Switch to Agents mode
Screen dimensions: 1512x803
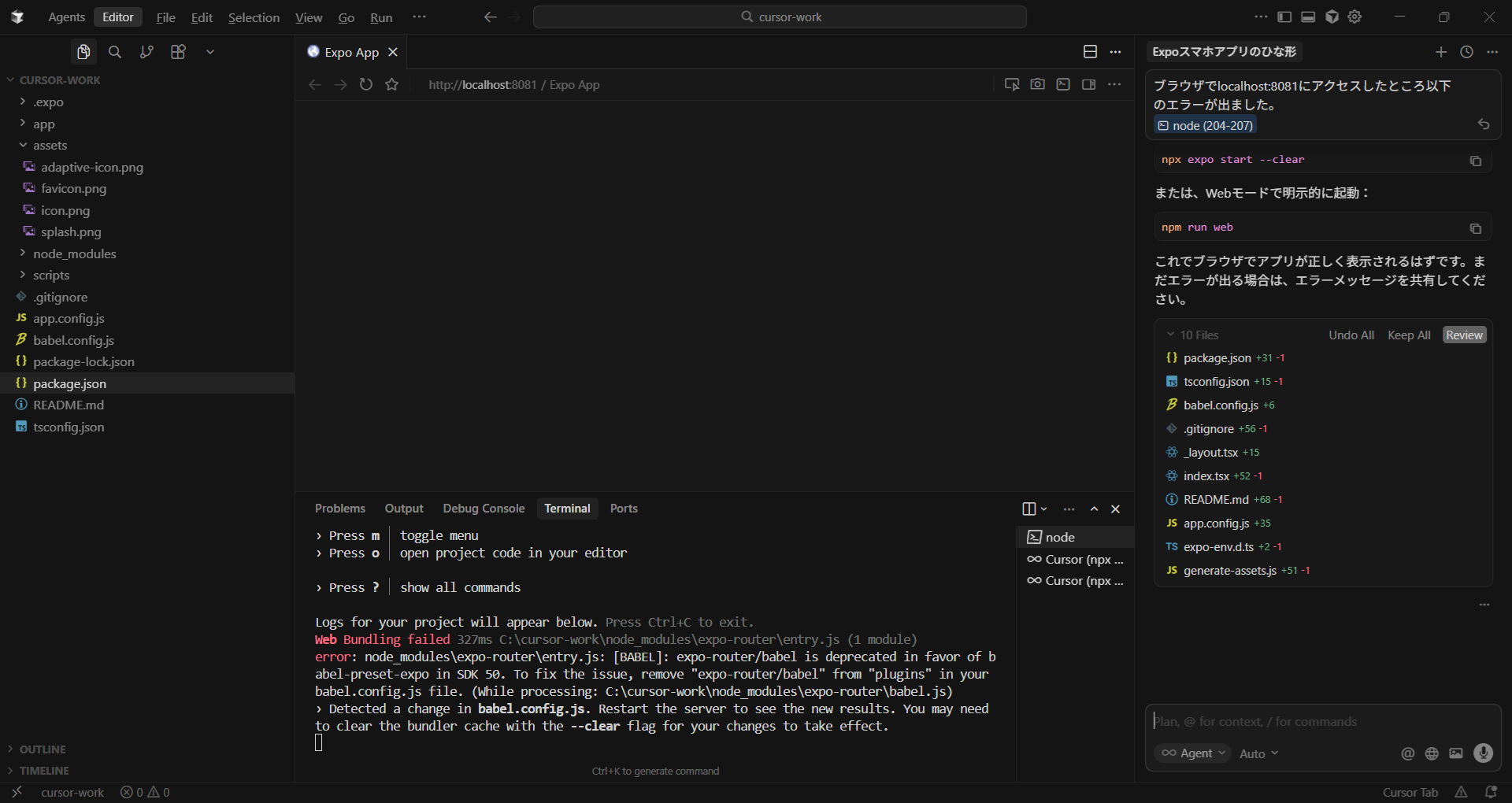pyautogui.click(x=66, y=17)
